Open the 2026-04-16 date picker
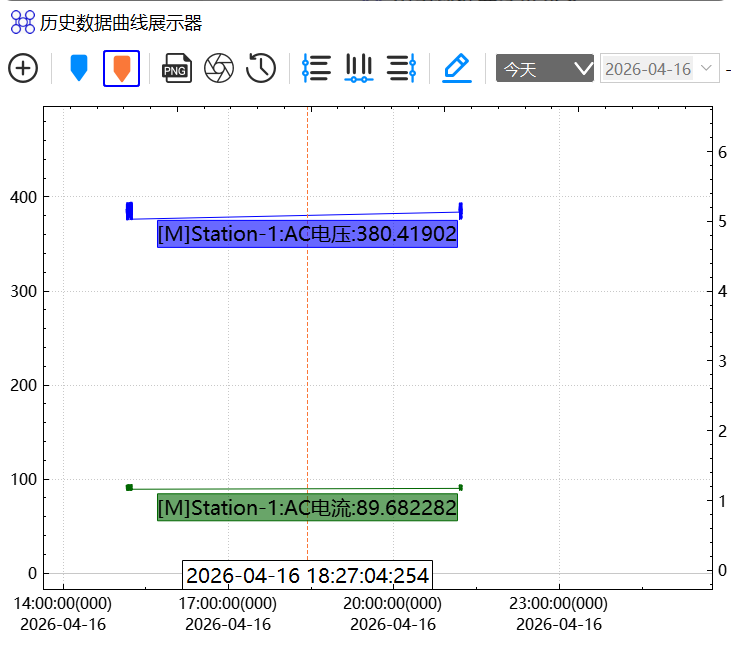 [x=659, y=68]
